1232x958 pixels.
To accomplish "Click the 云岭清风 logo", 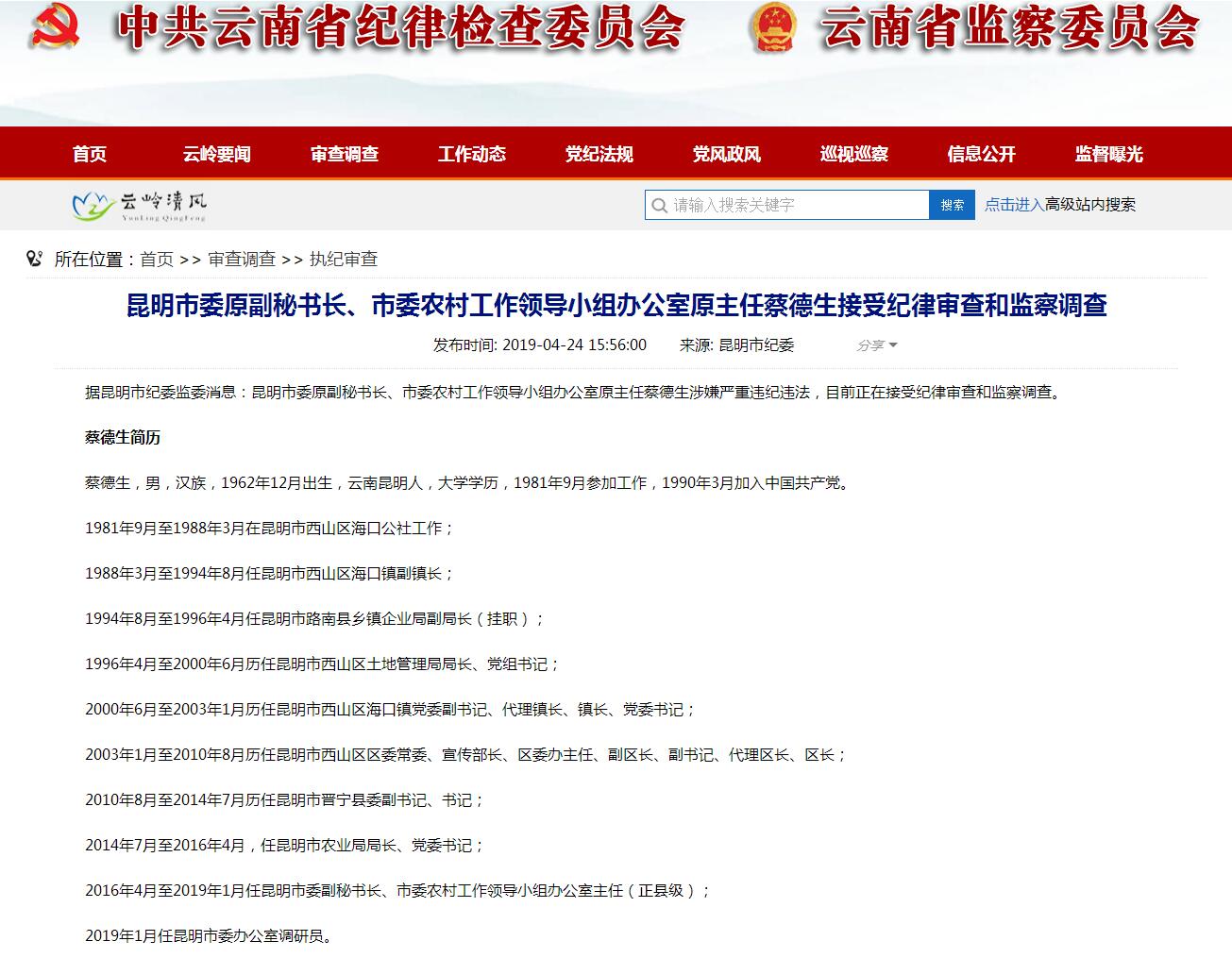I will pos(140,205).
